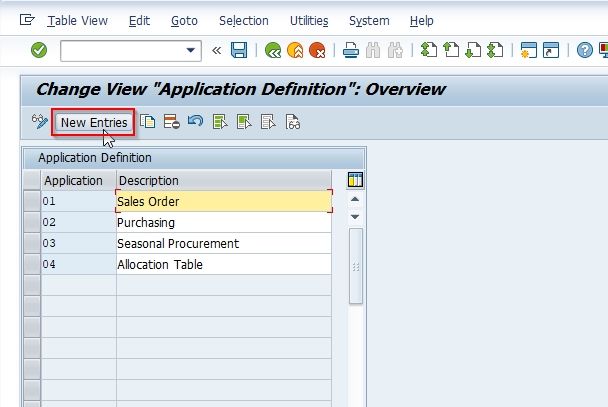
Task: Click the red Cancel icon
Action: 317,50
